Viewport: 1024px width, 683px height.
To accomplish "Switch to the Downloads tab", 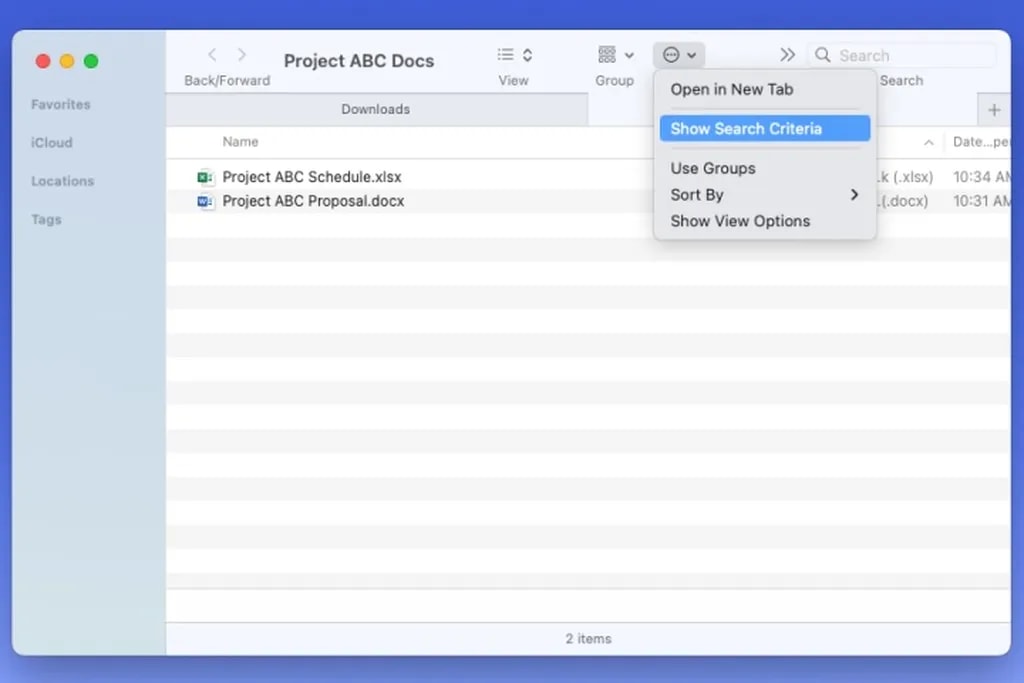I will 375,109.
